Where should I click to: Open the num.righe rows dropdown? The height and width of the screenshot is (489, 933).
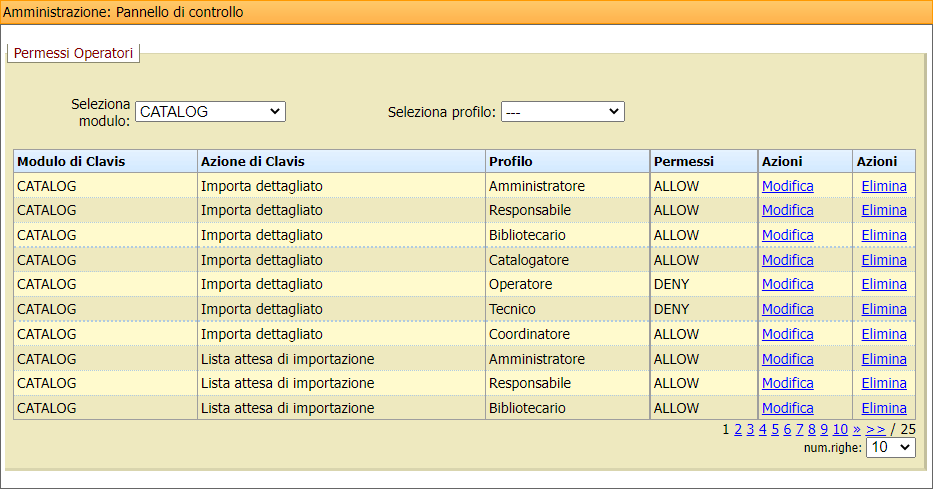coord(889,448)
